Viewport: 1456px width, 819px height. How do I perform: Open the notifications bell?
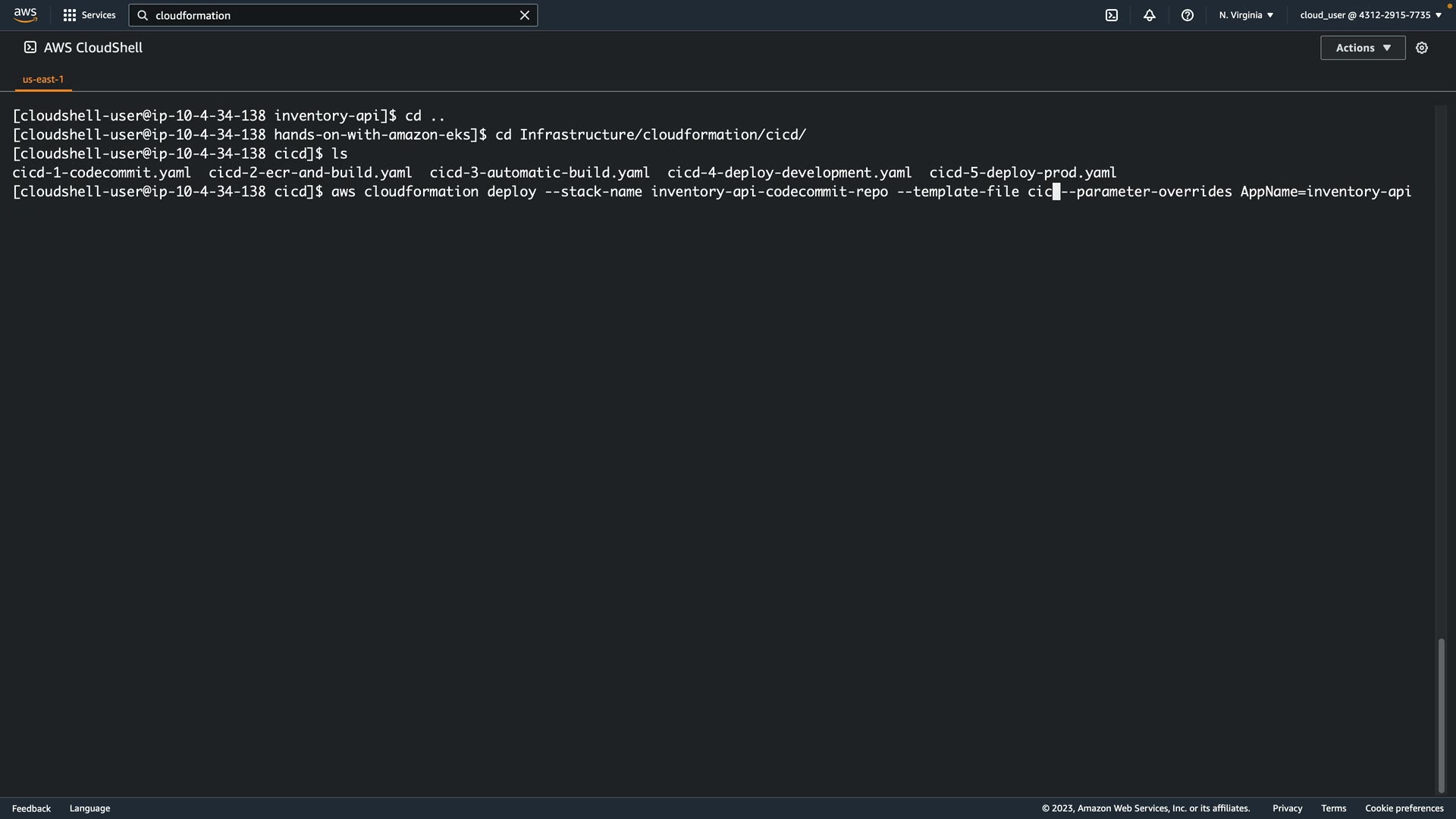pyautogui.click(x=1149, y=15)
